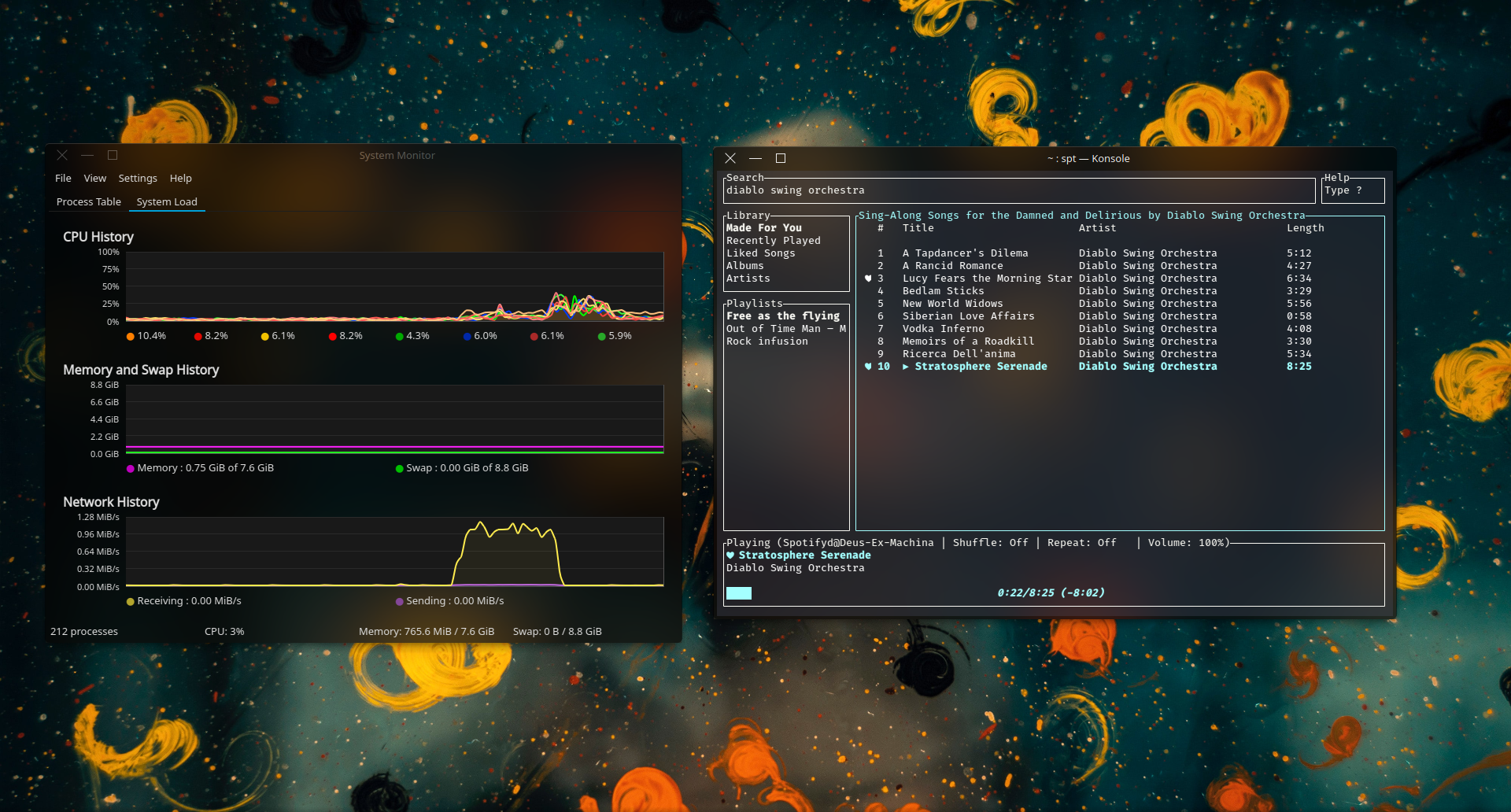Close the Konsole window
The image size is (1511, 812).
730,159
